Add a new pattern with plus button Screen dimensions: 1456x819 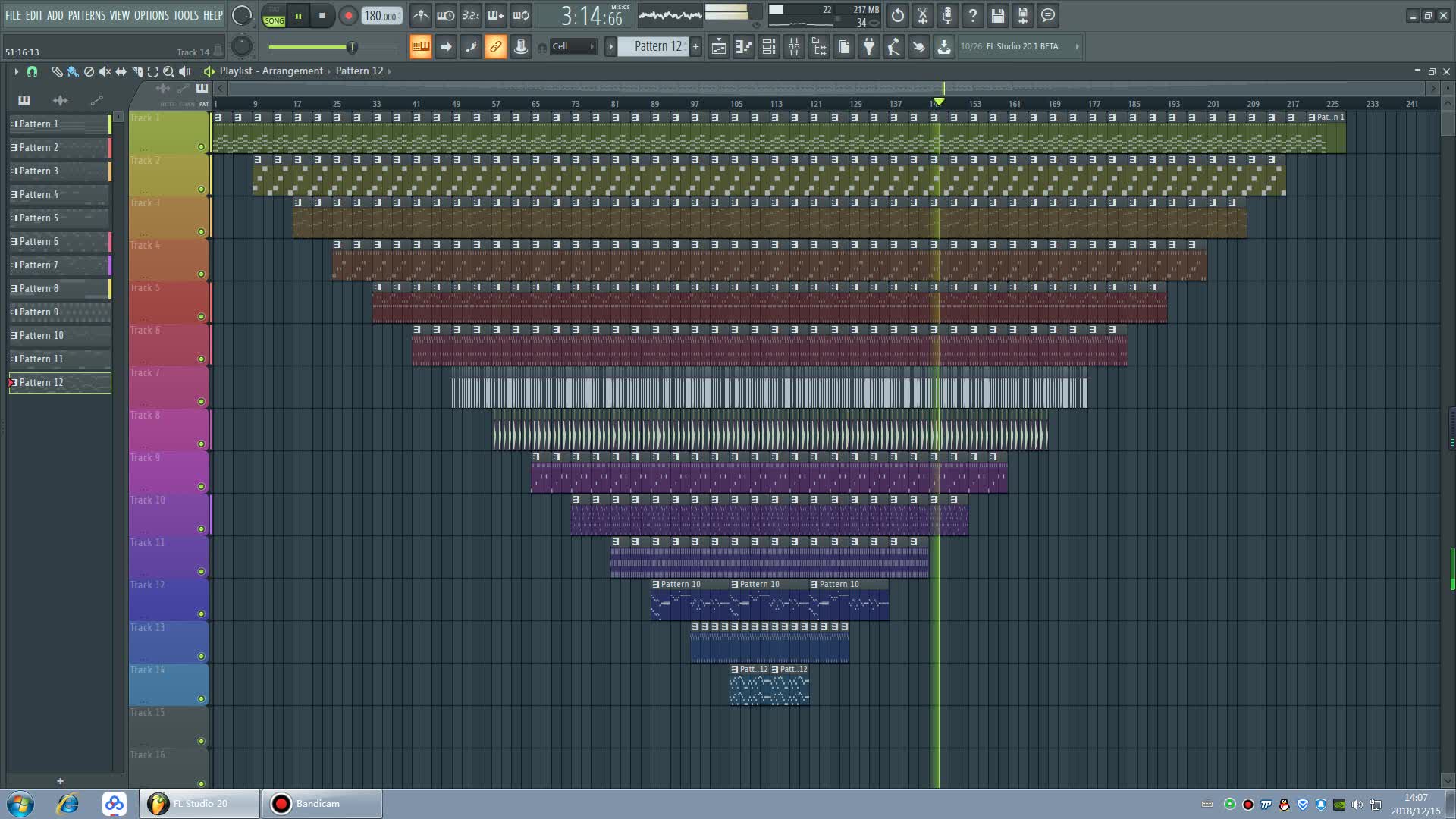tap(695, 47)
